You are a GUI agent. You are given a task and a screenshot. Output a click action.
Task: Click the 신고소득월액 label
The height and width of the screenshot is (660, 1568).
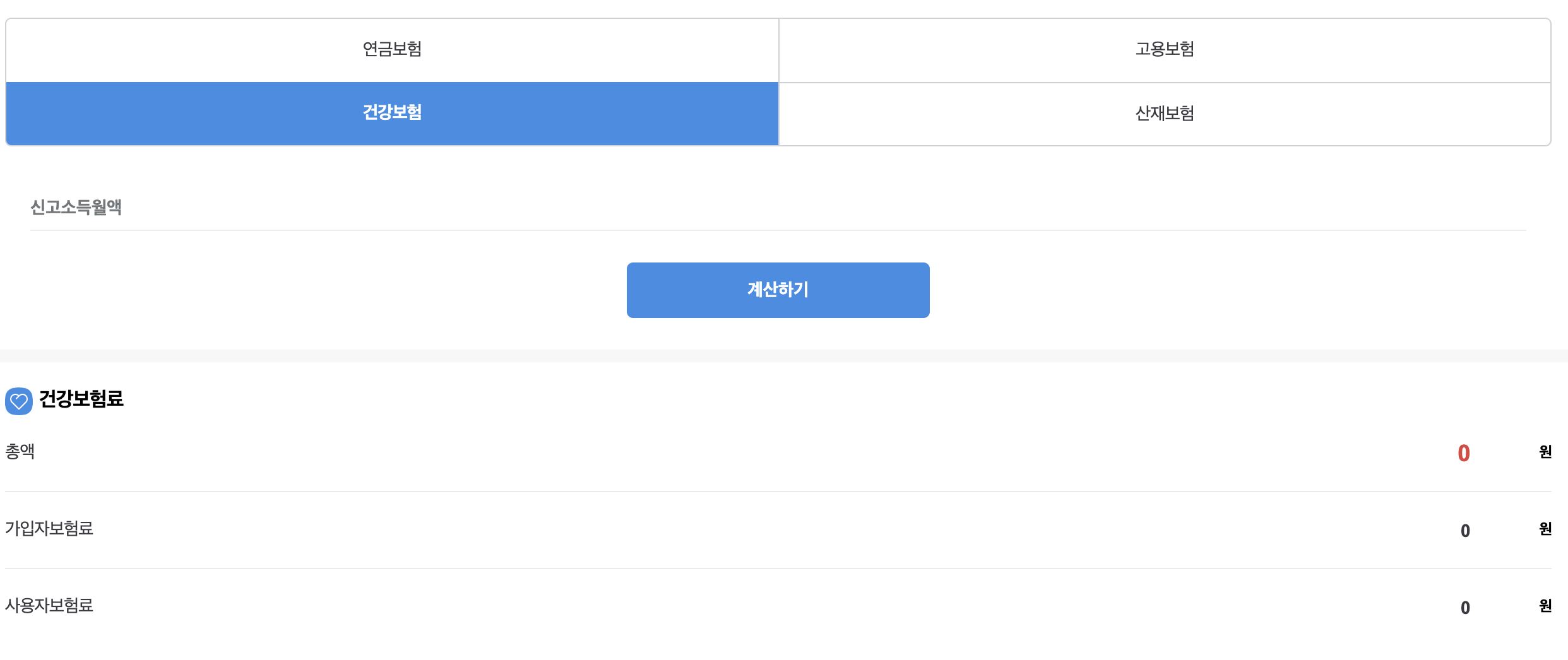[77, 206]
